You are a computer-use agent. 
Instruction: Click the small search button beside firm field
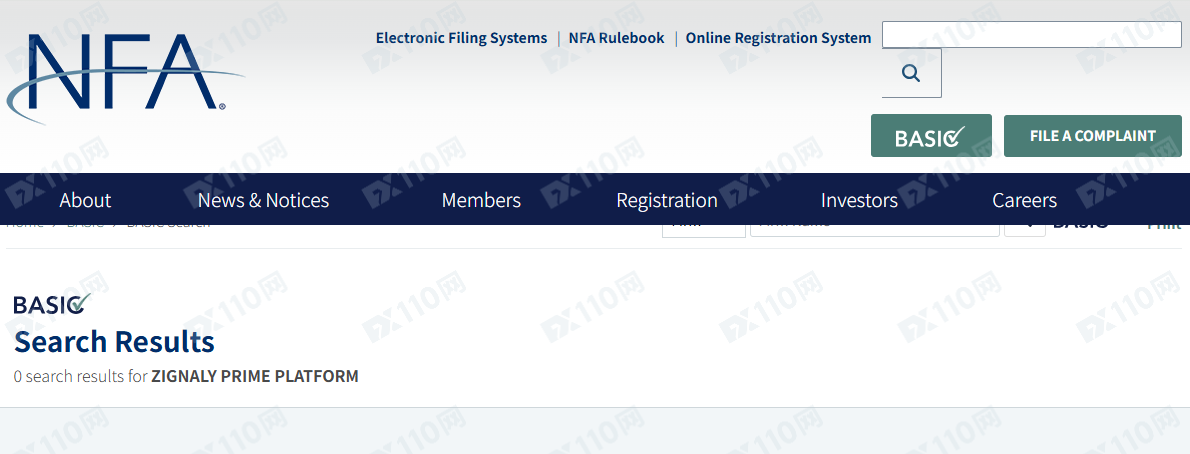1025,230
